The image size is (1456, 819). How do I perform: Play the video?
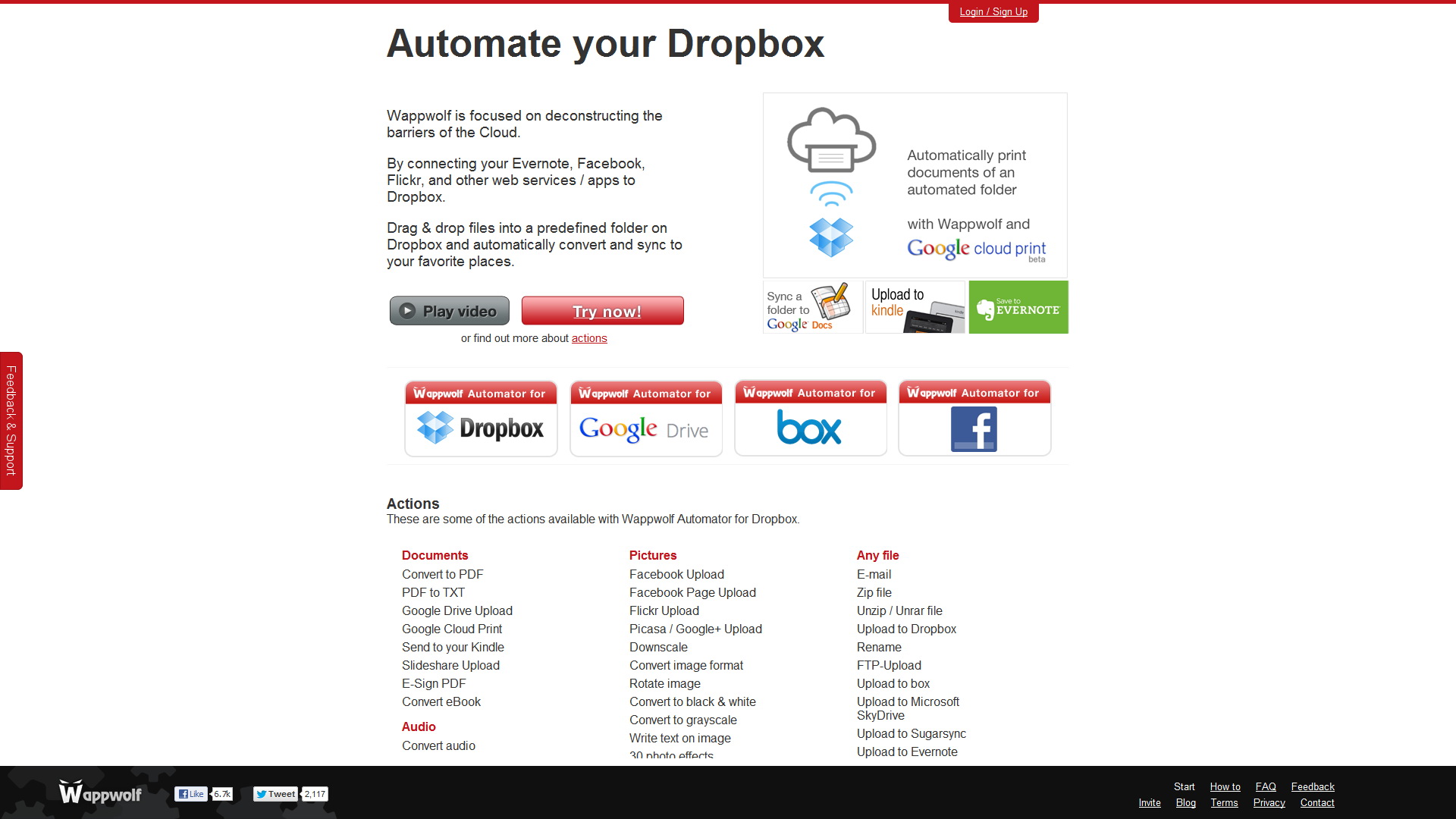click(448, 310)
